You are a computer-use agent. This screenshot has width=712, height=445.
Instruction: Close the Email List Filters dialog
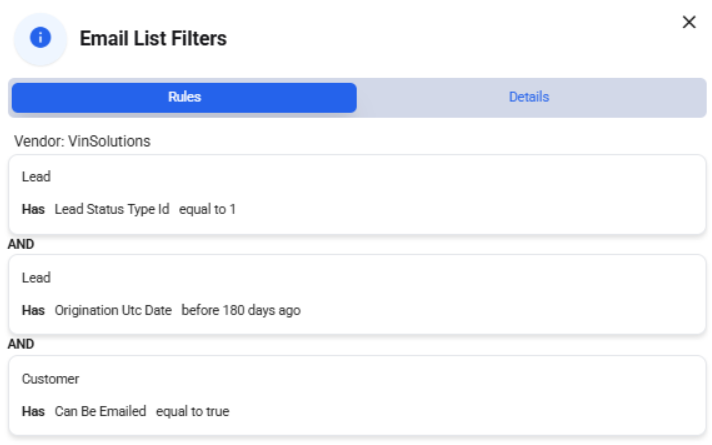689,22
